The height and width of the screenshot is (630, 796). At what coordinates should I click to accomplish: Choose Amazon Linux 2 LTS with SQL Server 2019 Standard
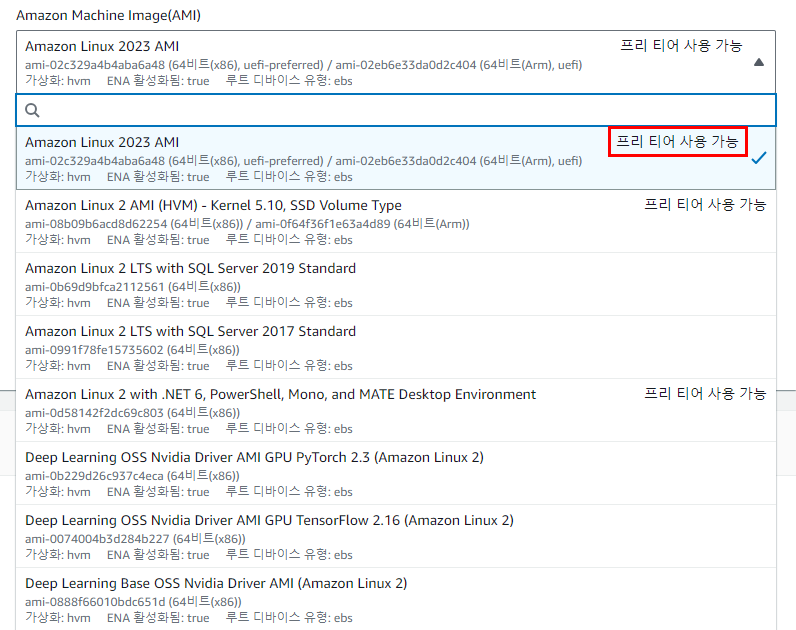tap(396, 284)
